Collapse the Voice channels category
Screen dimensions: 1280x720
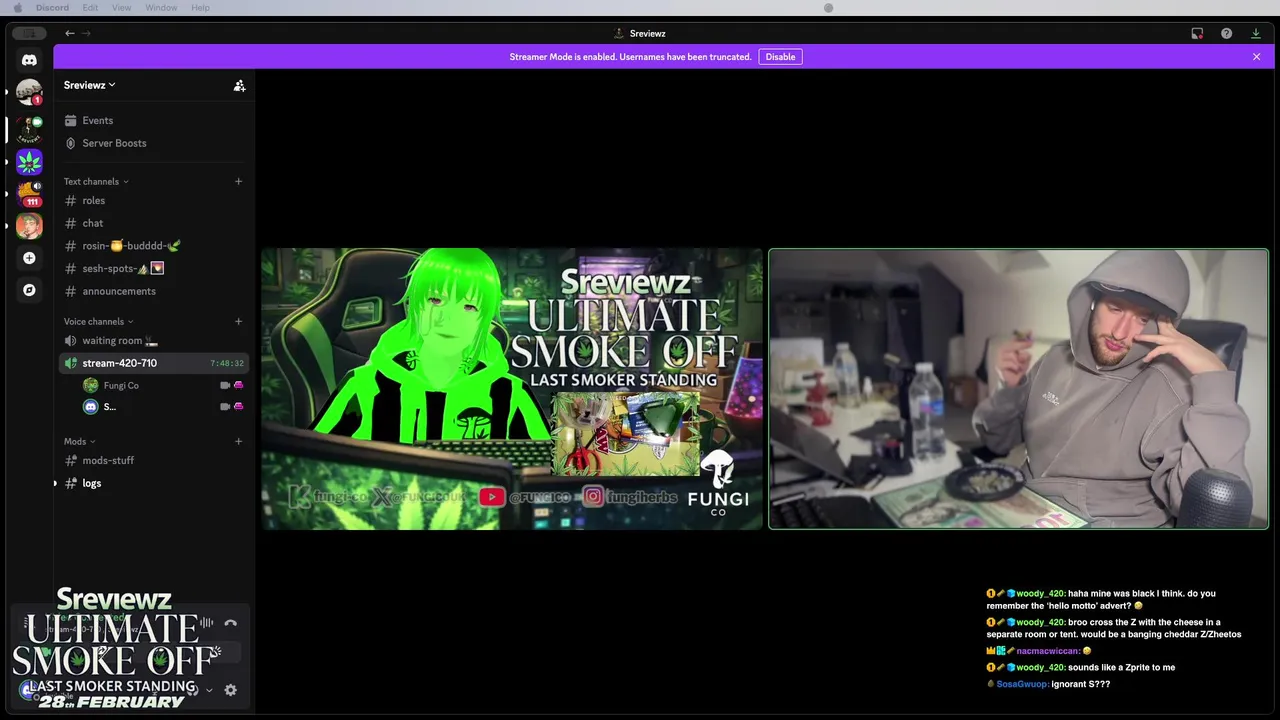pos(99,321)
